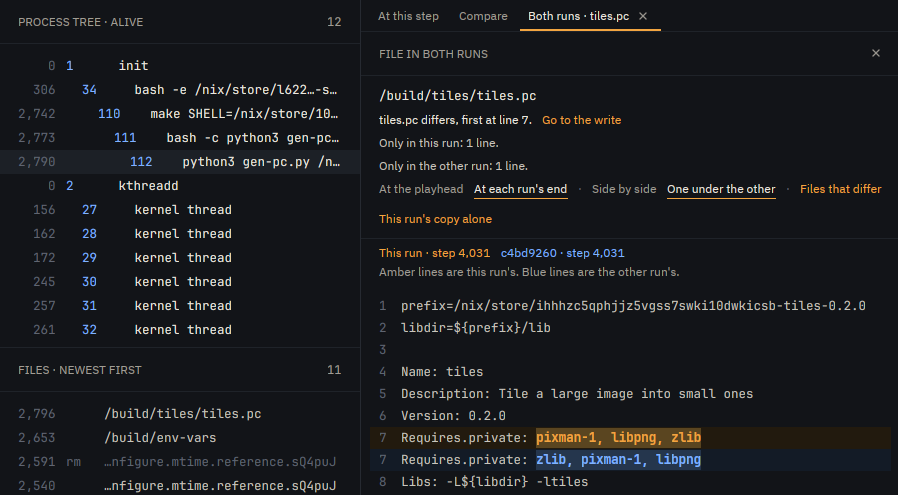Switch to 'Side by side' layout

point(624,189)
